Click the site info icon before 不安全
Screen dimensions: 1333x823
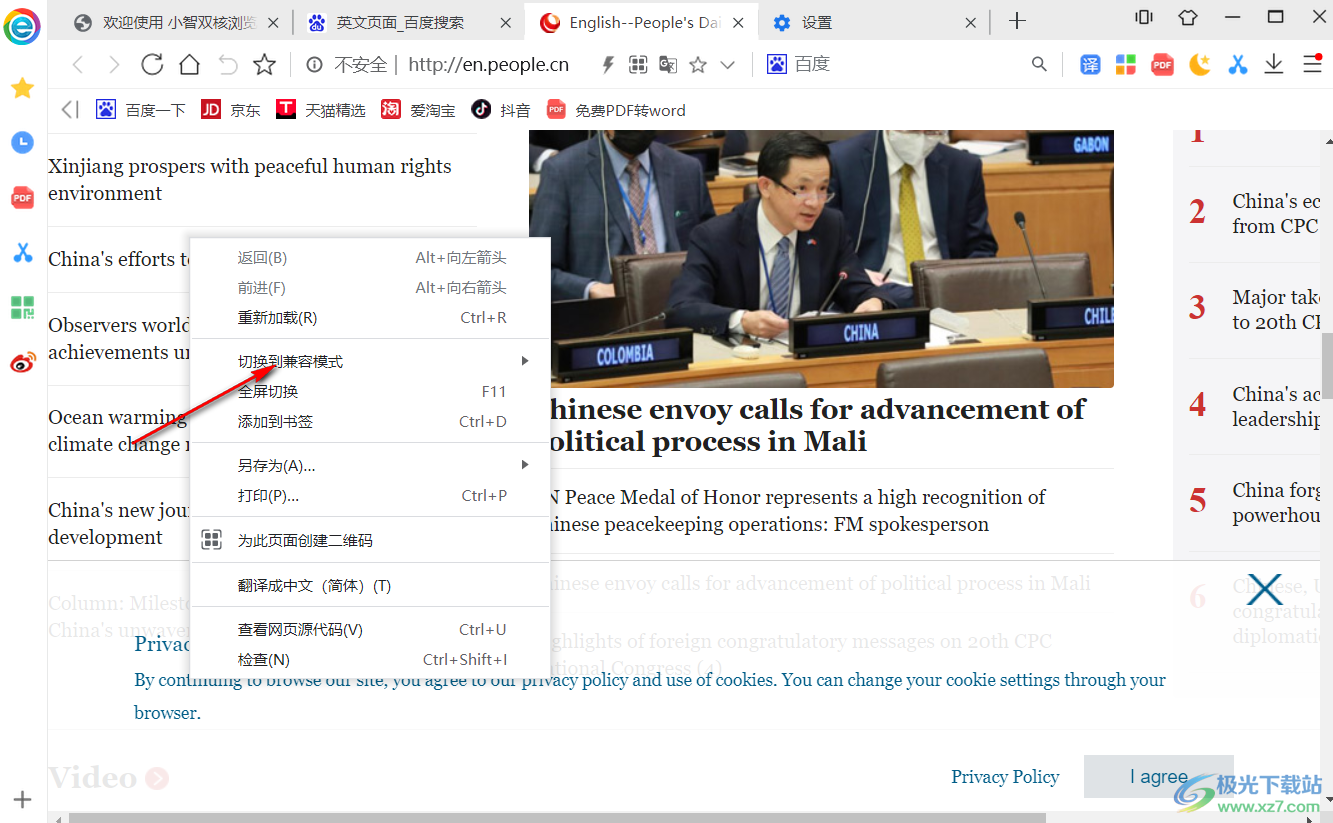pyautogui.click(x=314, y=65)
